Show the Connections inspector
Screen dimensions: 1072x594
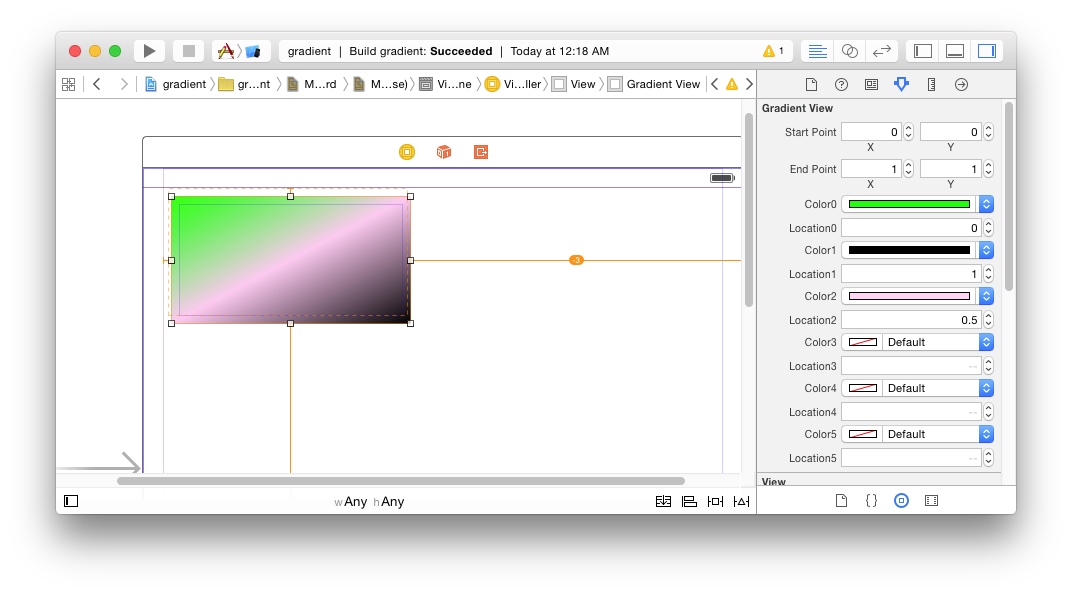click(961, 84)
